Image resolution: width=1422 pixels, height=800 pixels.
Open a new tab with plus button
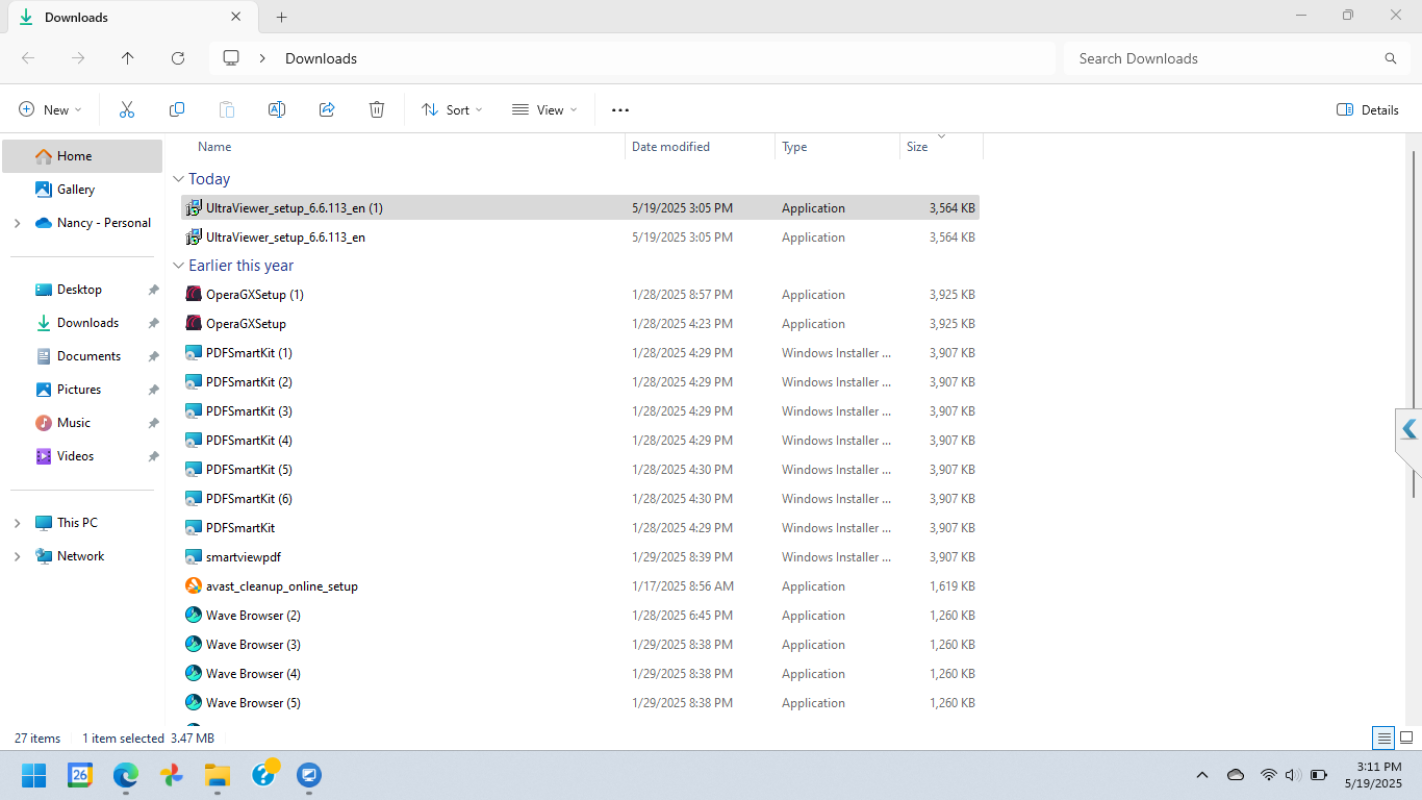tap(282, 17)
